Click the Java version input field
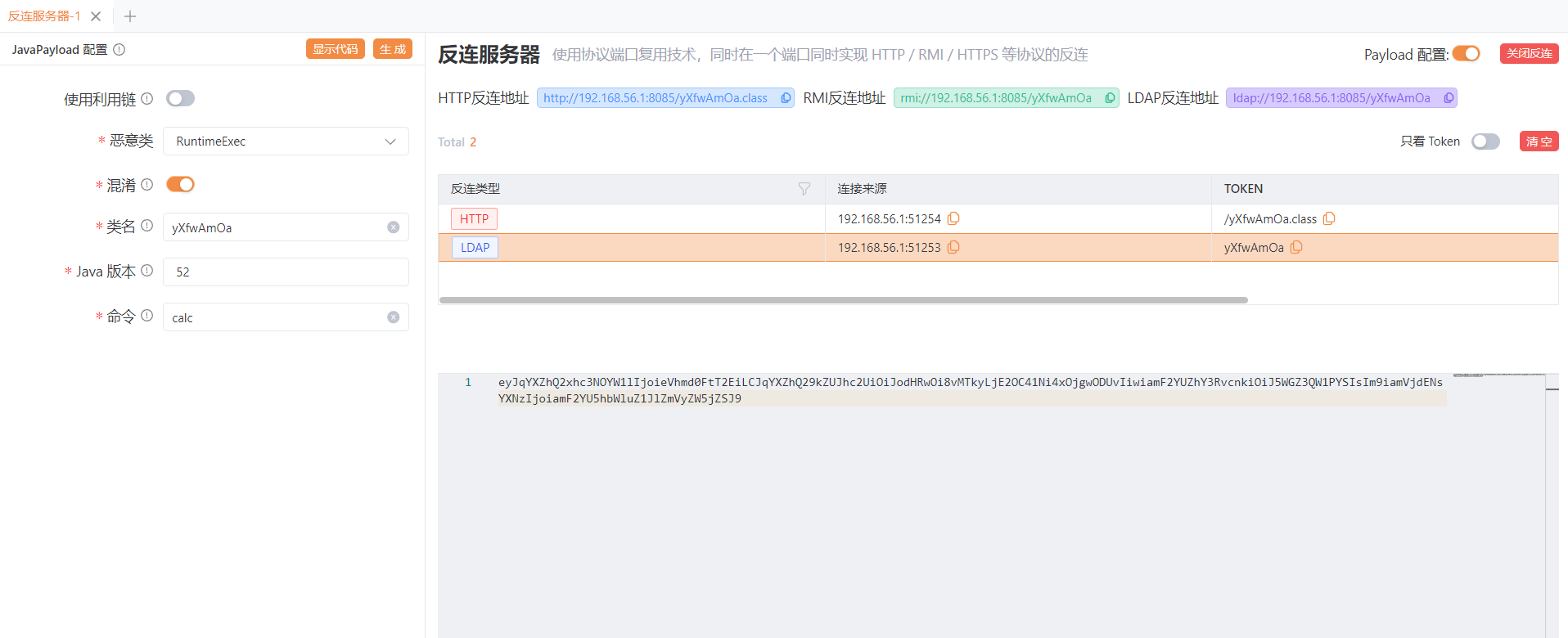 (286, 272)
